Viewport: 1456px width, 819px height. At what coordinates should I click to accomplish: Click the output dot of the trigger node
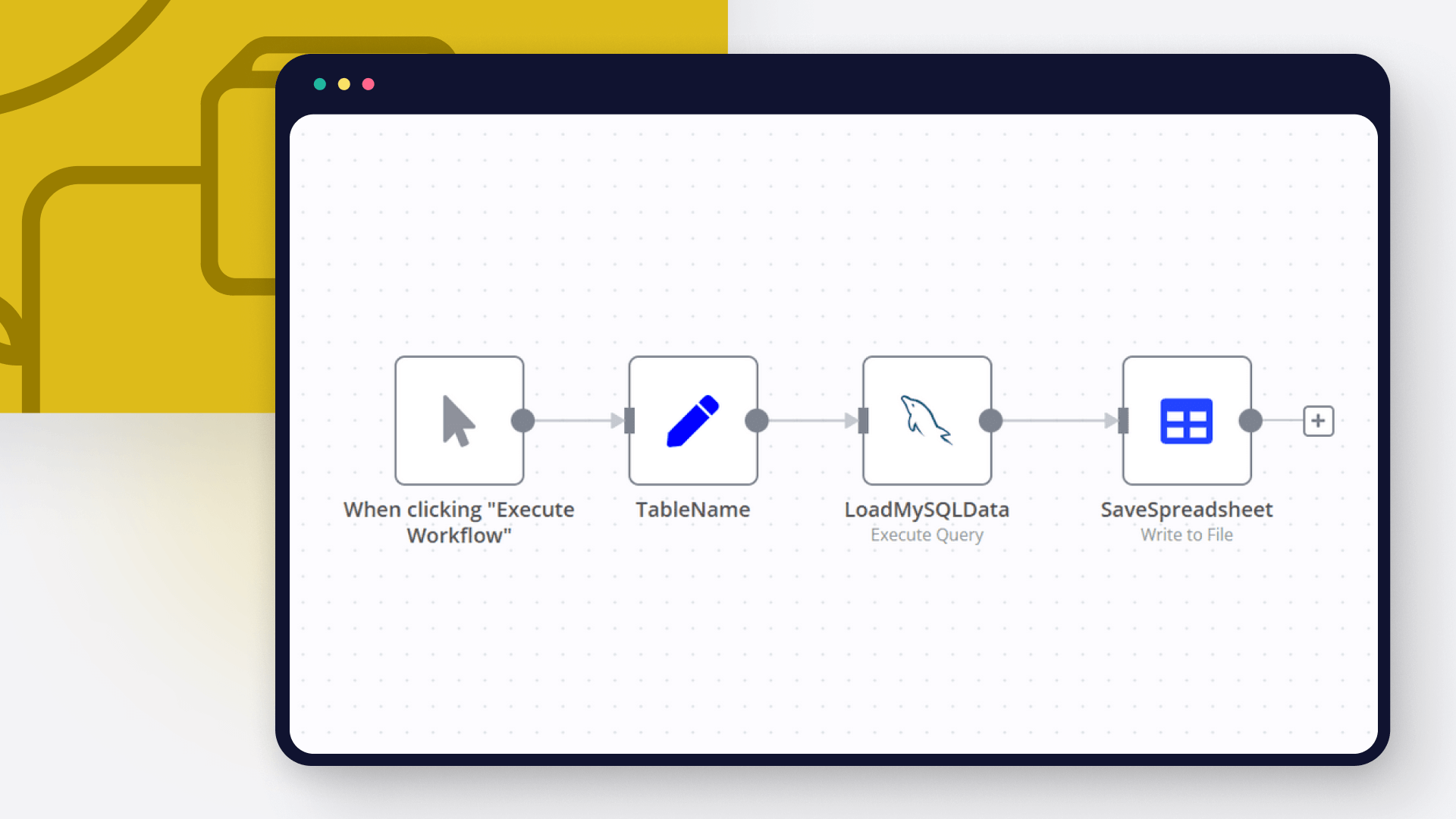click(x=522, y=420)
